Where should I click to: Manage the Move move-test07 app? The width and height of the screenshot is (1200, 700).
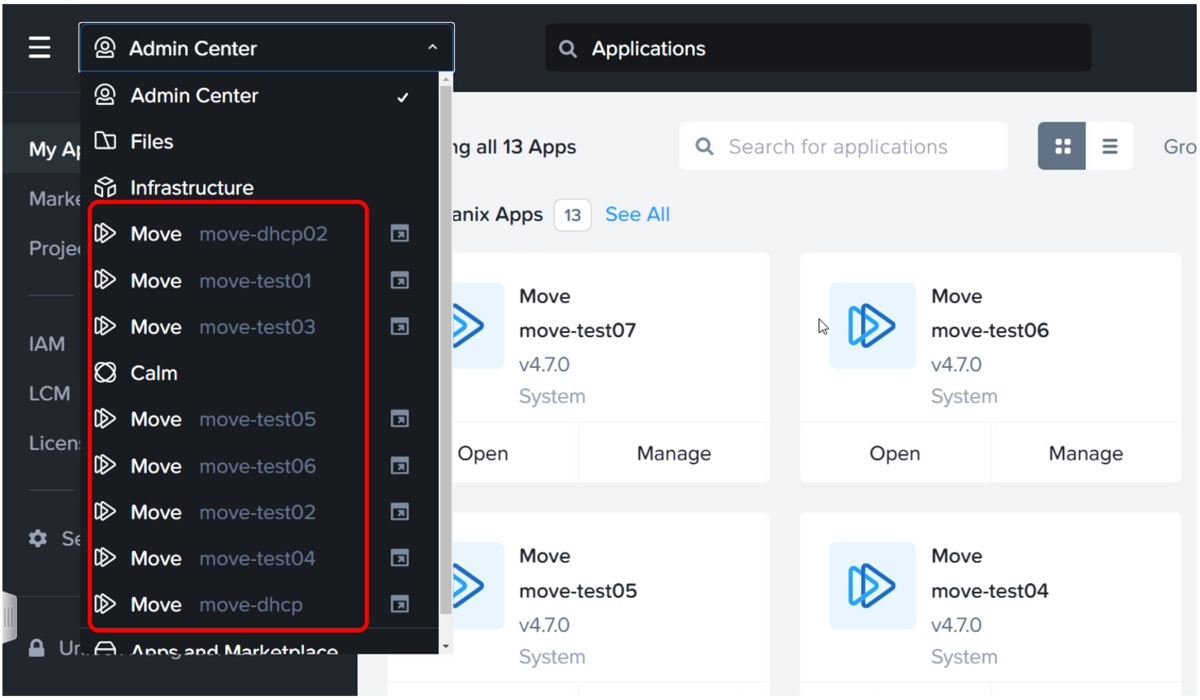point(674,453)
